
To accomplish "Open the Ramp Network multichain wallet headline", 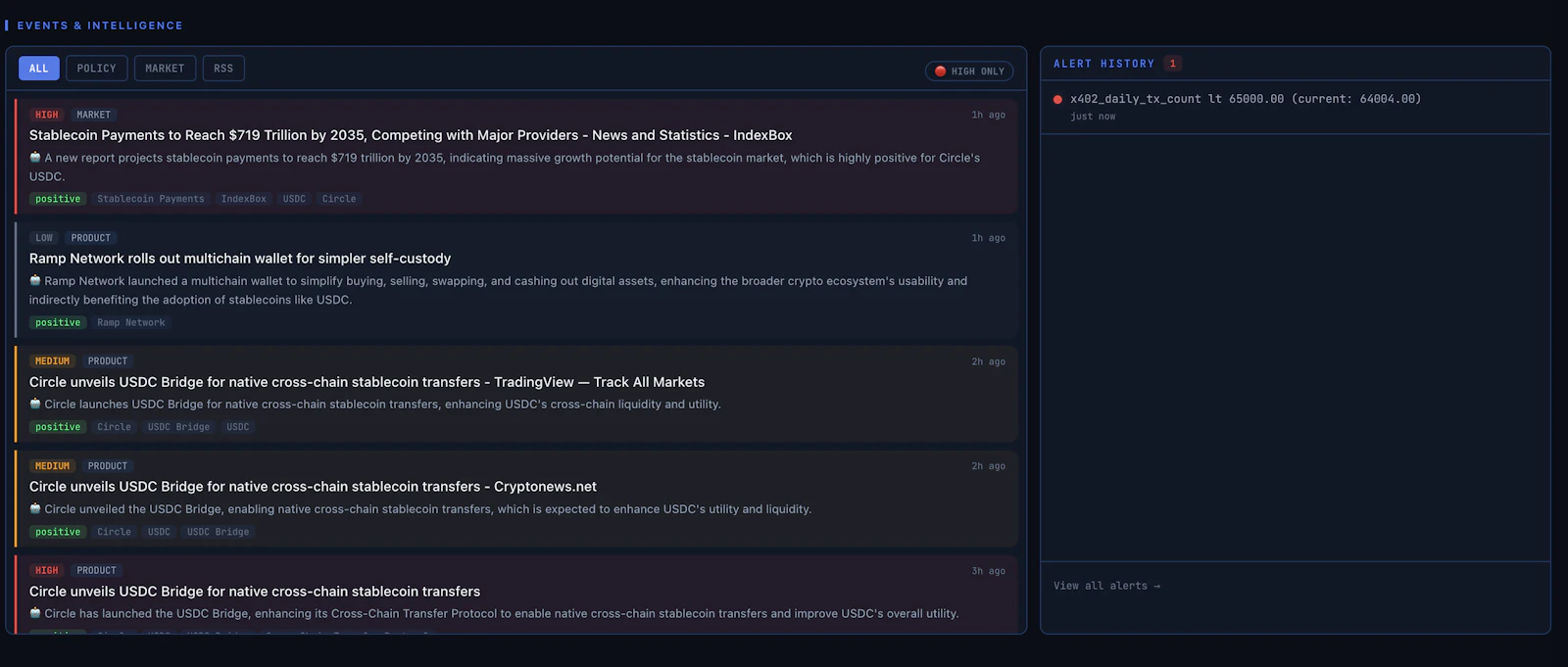I will 240,259.
